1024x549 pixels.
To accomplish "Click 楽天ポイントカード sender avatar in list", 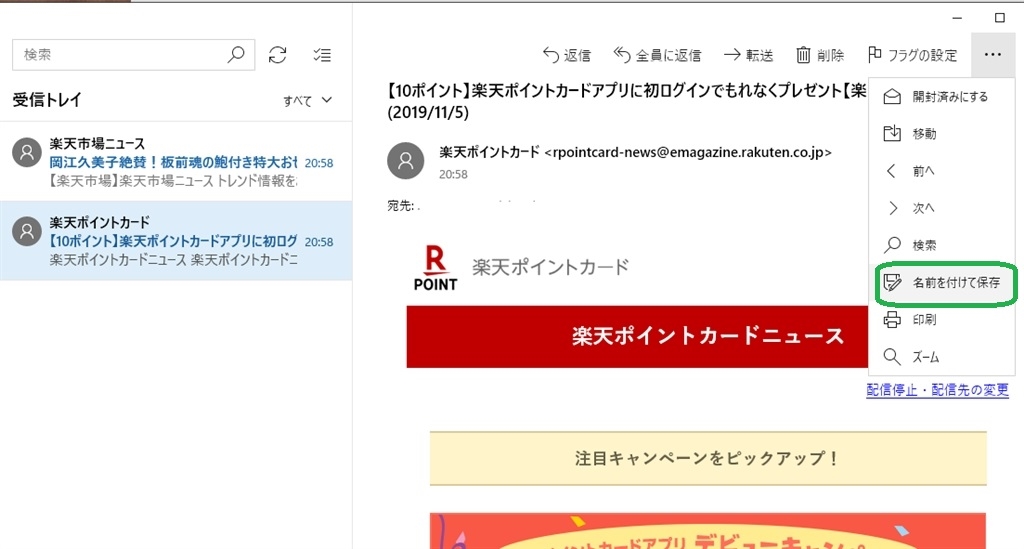I will tap(27, 232).
